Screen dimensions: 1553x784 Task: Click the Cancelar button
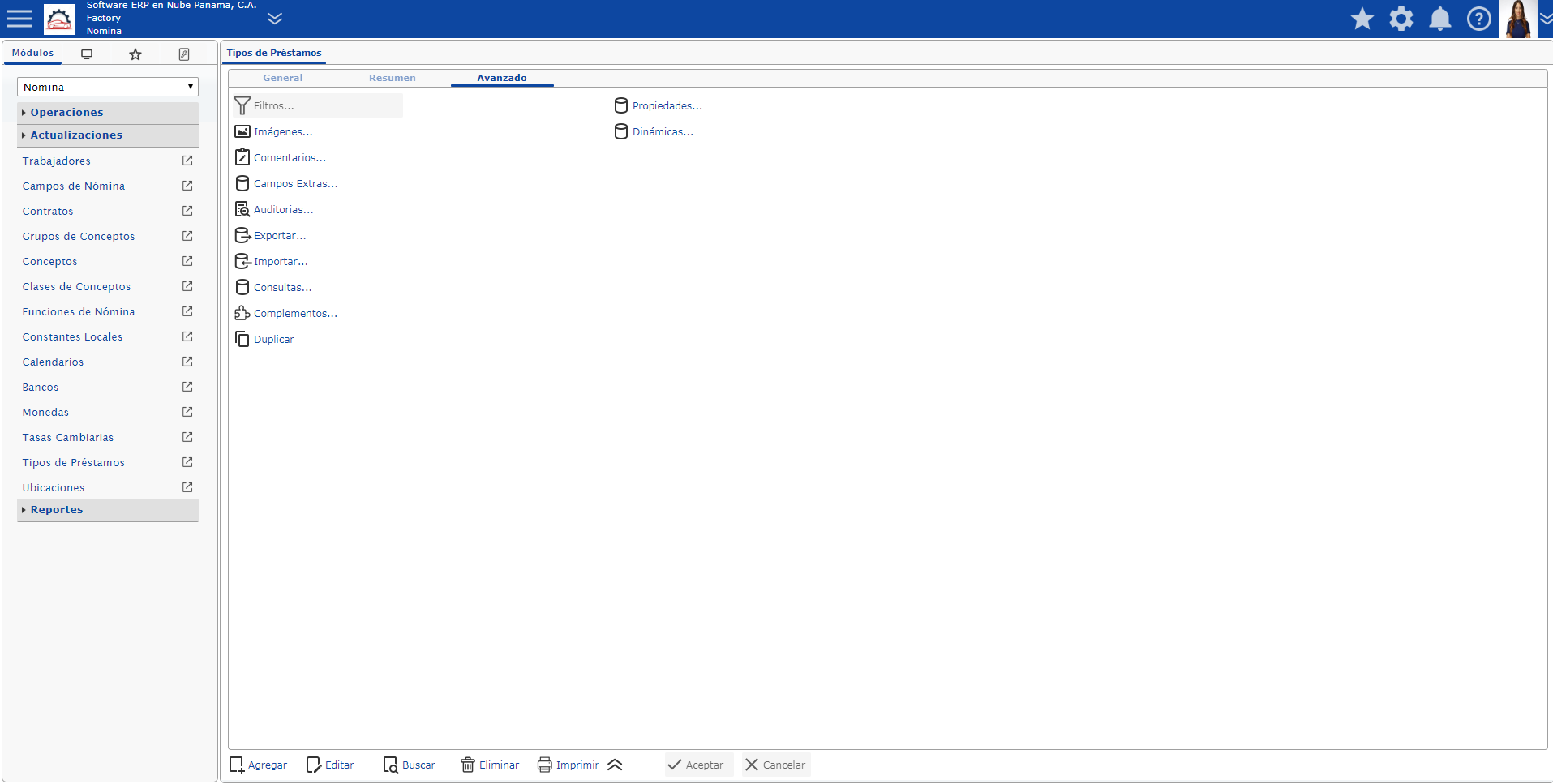(776, 765)
